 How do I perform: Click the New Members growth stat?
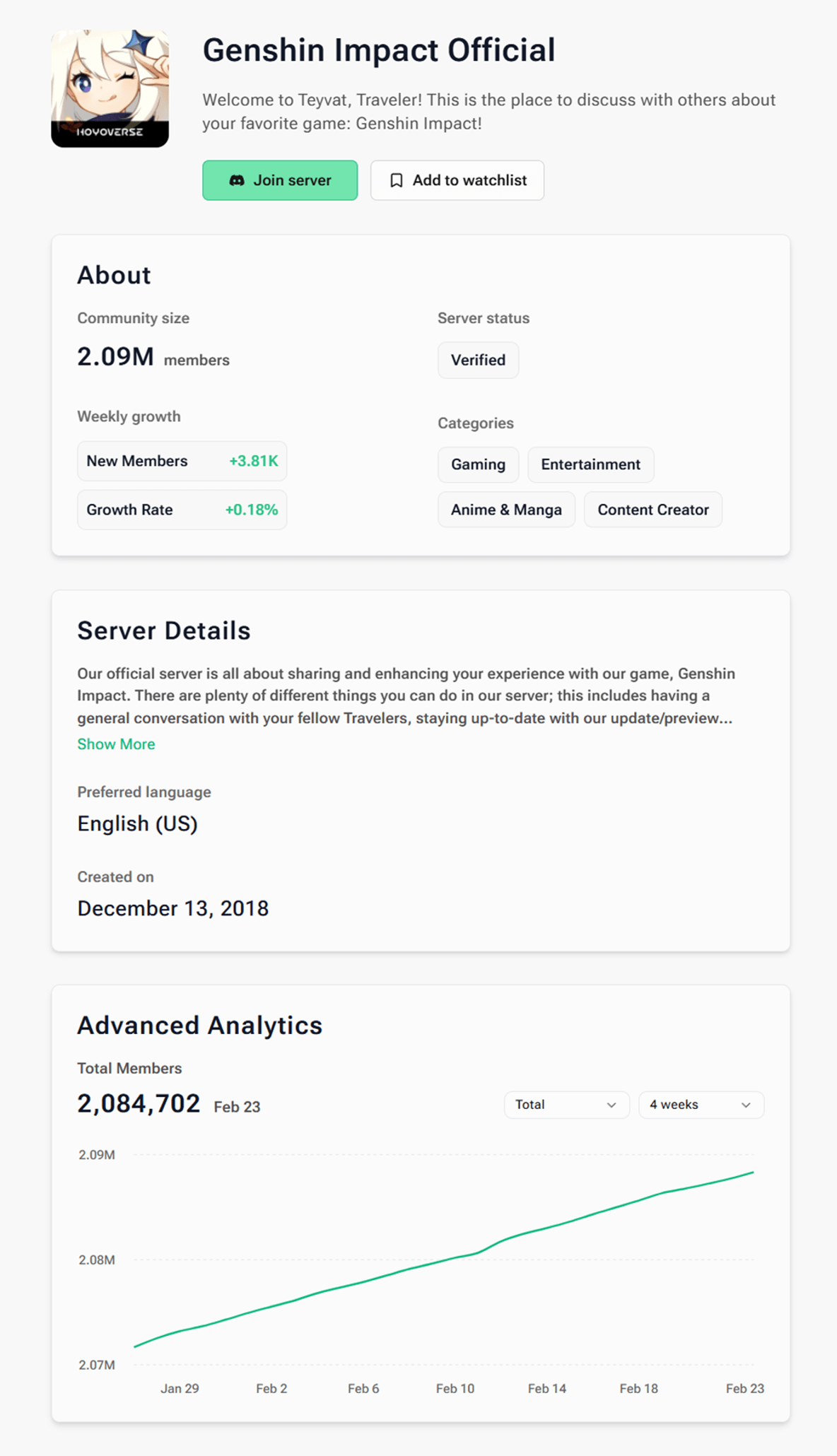pos(182,462)
